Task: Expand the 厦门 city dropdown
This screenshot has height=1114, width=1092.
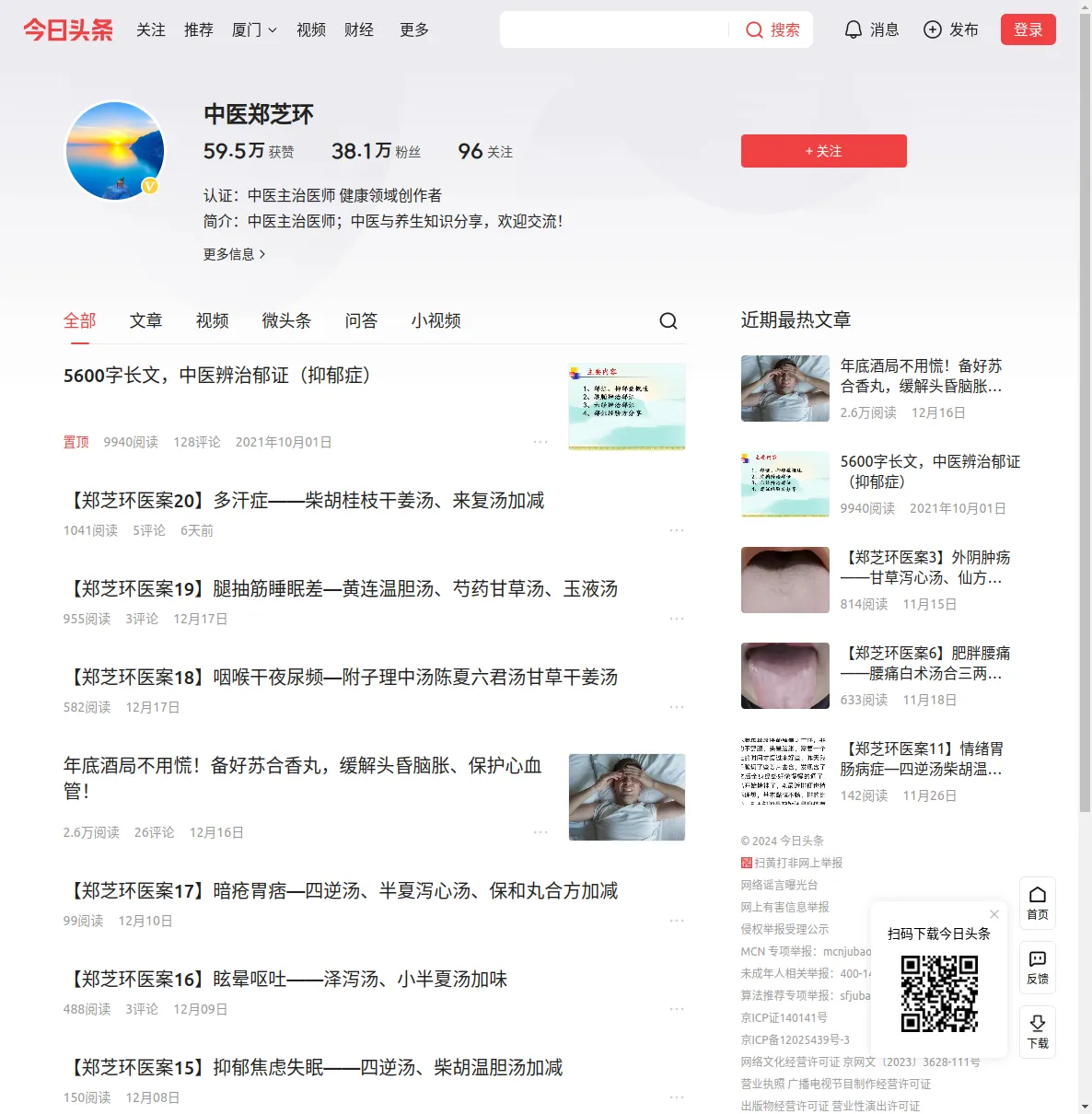Action: point(254,30)
